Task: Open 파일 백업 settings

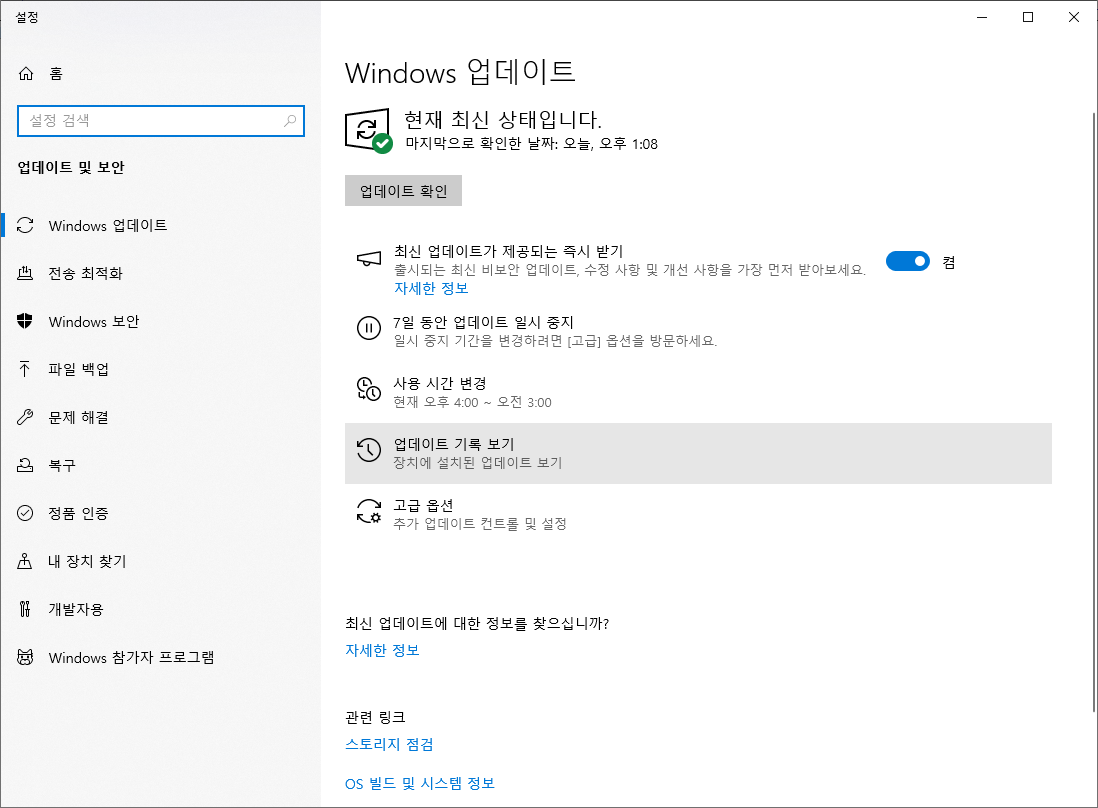Action: click(x=160, y=369)
